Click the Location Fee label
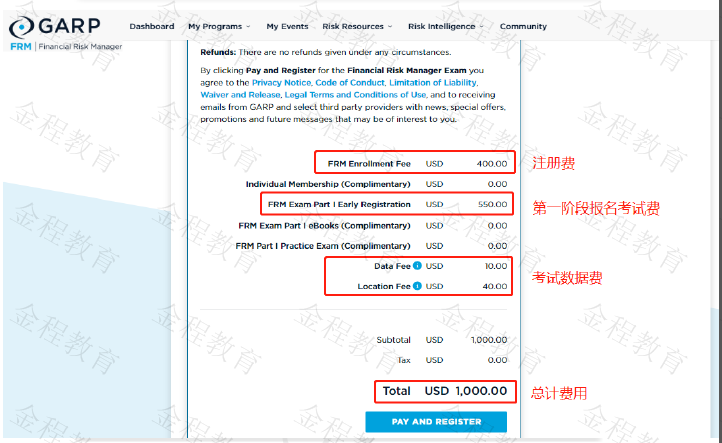The height and width of the screenshot is (443, 722). pos(384,286)
